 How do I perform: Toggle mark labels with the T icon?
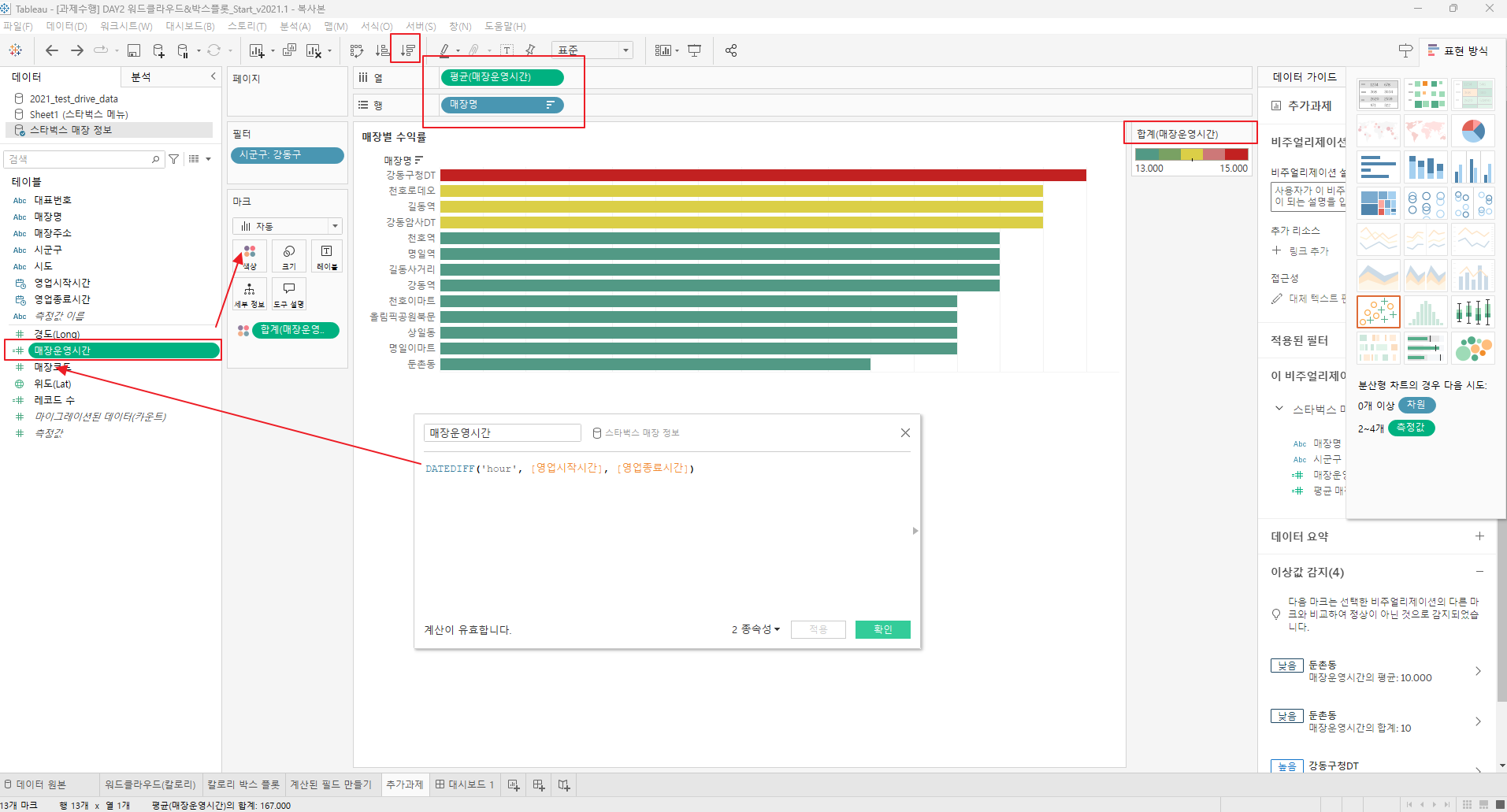point(507,50)
